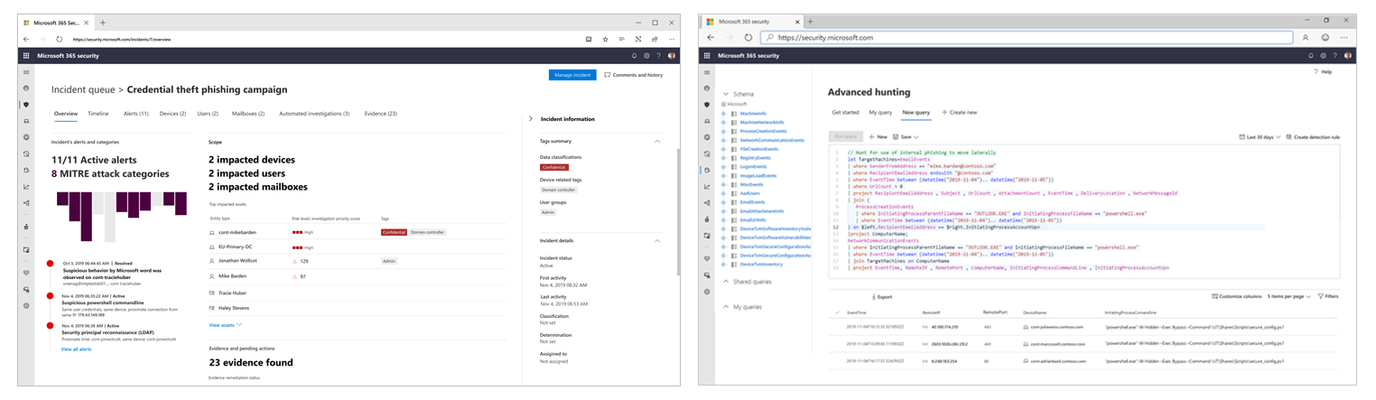Open settings gear in incident window header

pos(646,56)
